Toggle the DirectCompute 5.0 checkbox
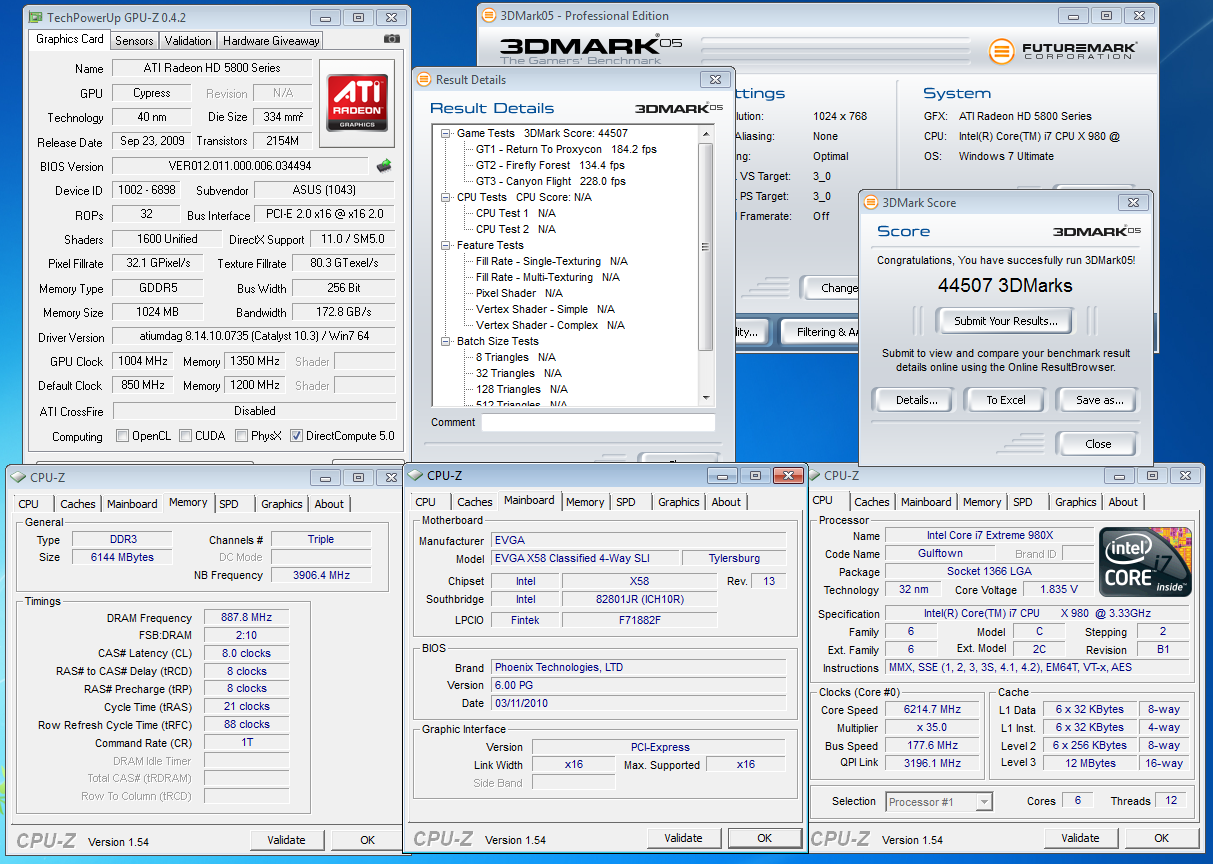This screenshot has height=864, width=1213. pyautogui.click(x=297, y=436)
